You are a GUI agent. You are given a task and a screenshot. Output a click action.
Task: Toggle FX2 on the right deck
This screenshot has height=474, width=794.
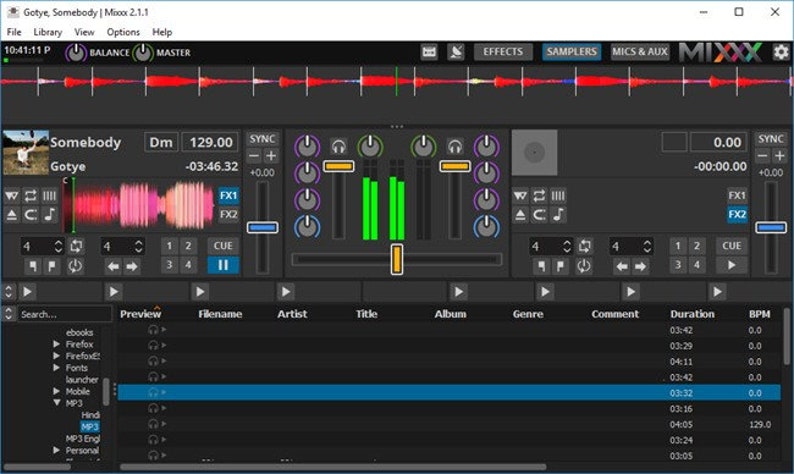pos(737,215)
